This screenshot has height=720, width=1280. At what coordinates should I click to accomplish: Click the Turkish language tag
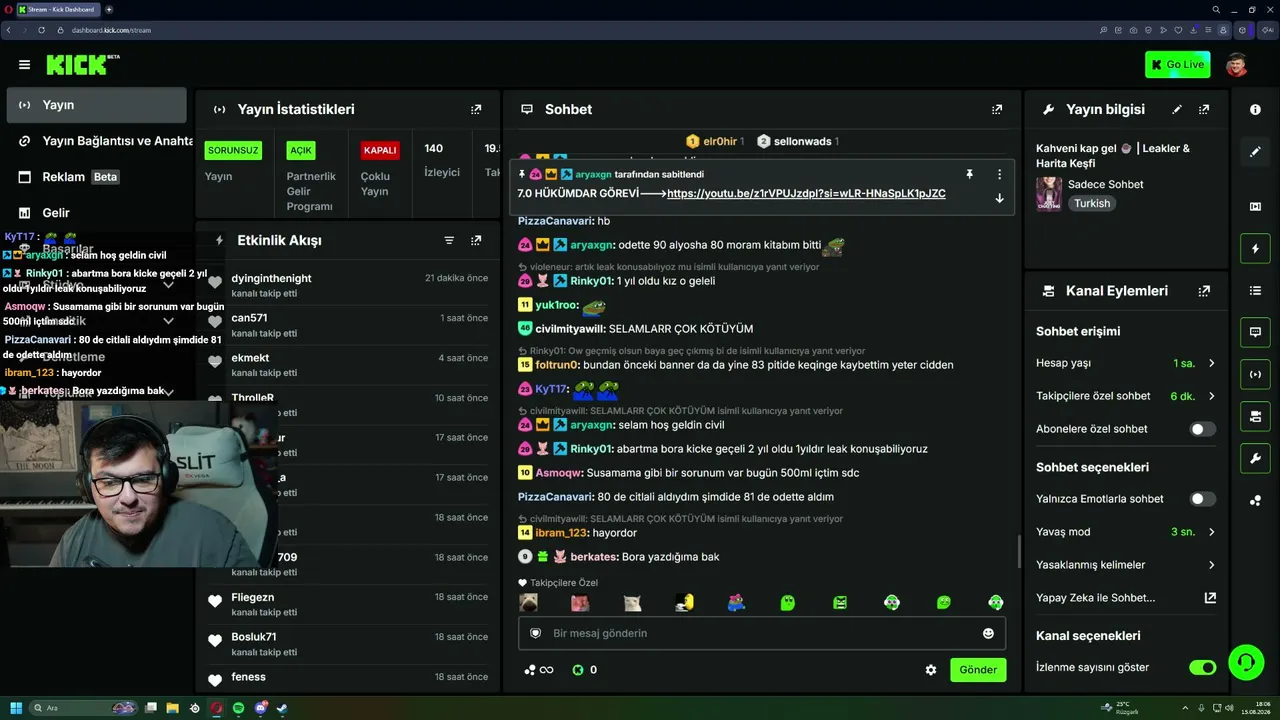[1092, 203]
